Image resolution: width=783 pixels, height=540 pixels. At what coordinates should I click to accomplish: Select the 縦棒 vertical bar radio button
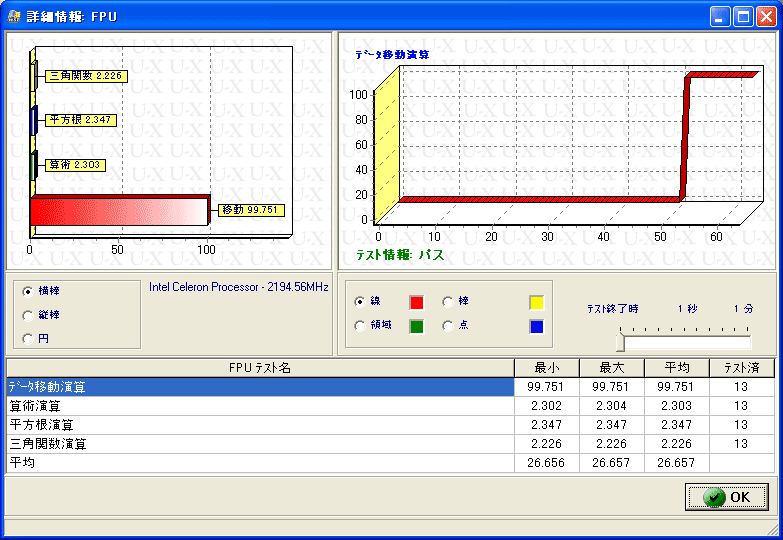[27, 315]
